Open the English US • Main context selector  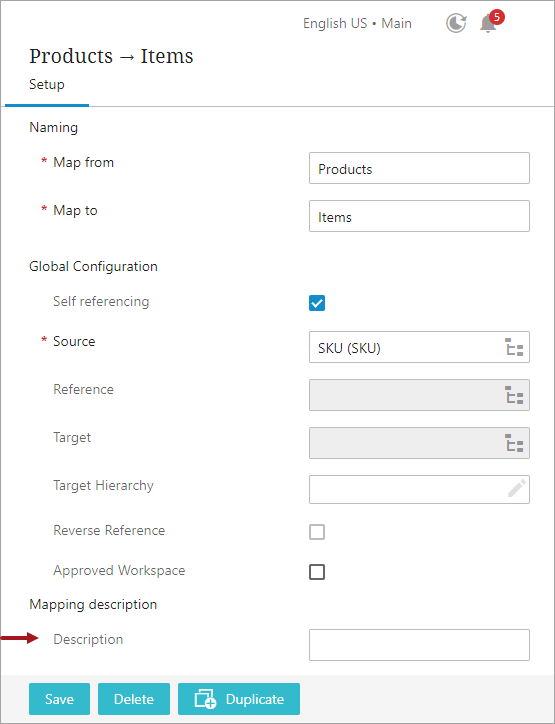(x=357, y=23)
